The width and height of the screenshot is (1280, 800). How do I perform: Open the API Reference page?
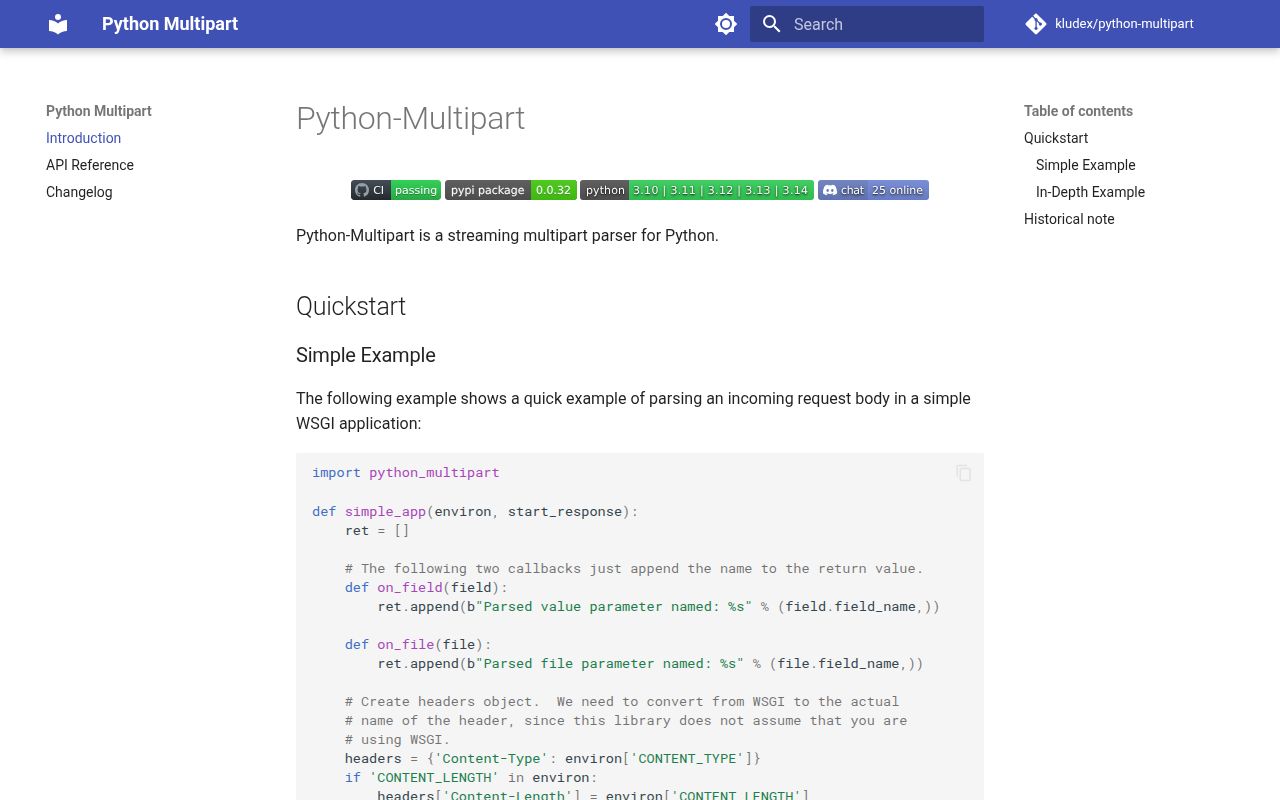[x=90, y=165]
